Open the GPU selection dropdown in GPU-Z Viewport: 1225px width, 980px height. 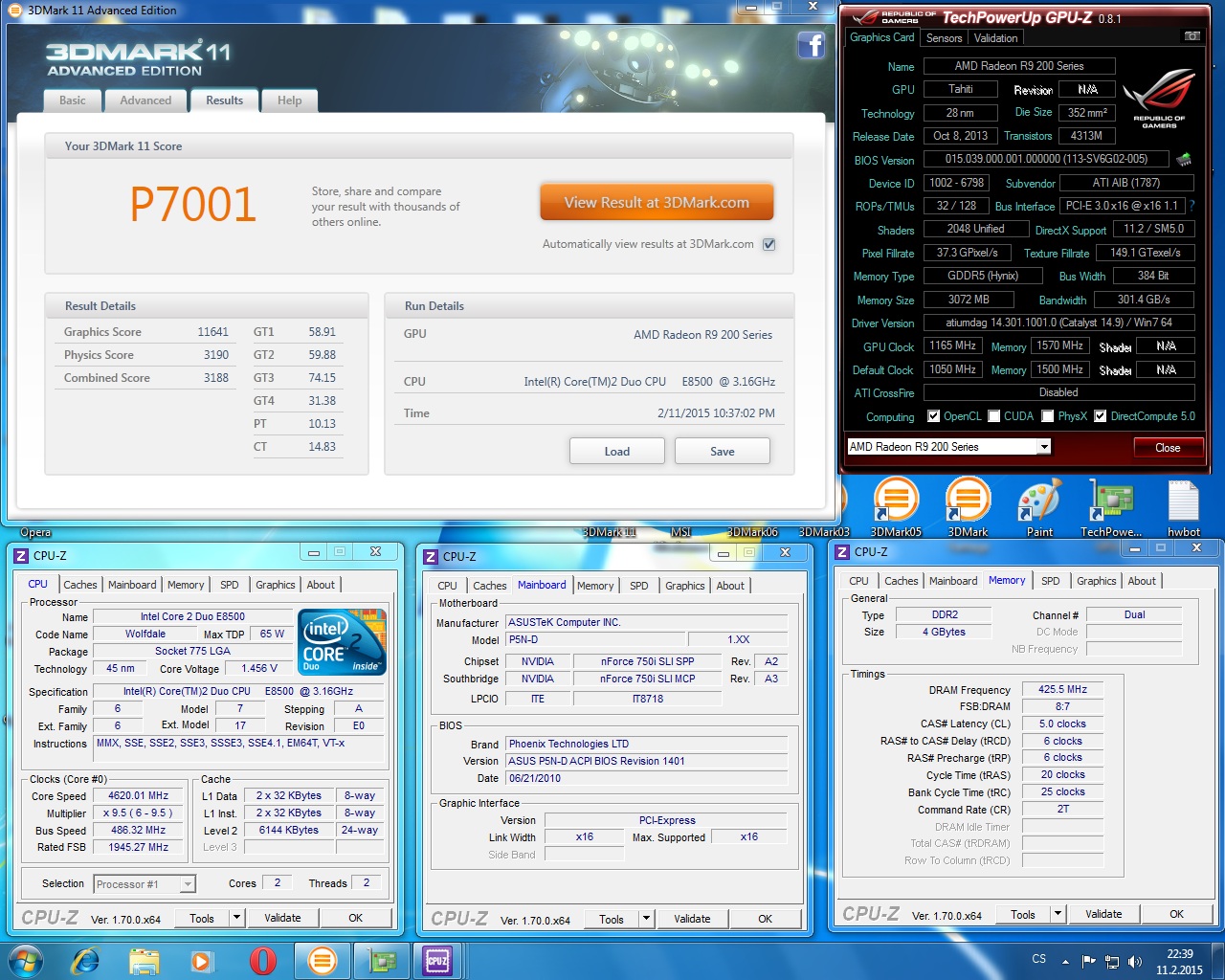pyautogui.click(x=1044, y=447)
